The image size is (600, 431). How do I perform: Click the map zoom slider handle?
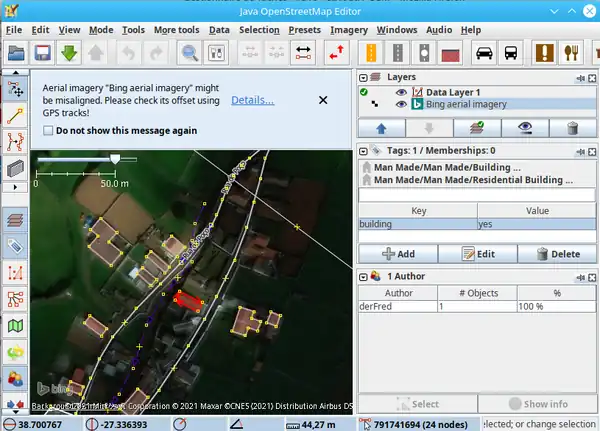(116, 158)
